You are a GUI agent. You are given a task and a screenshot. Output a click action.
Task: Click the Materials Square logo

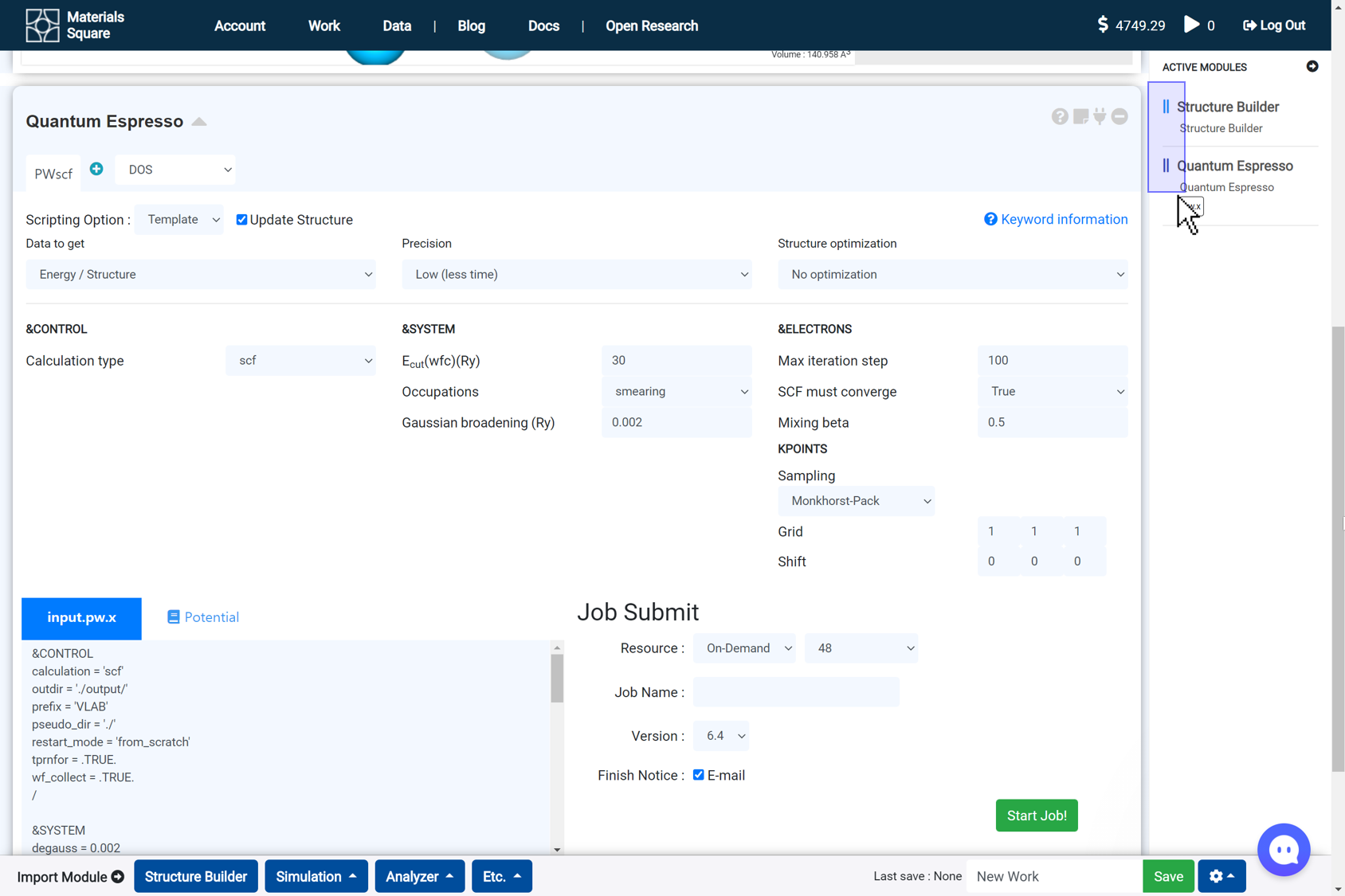43,25
